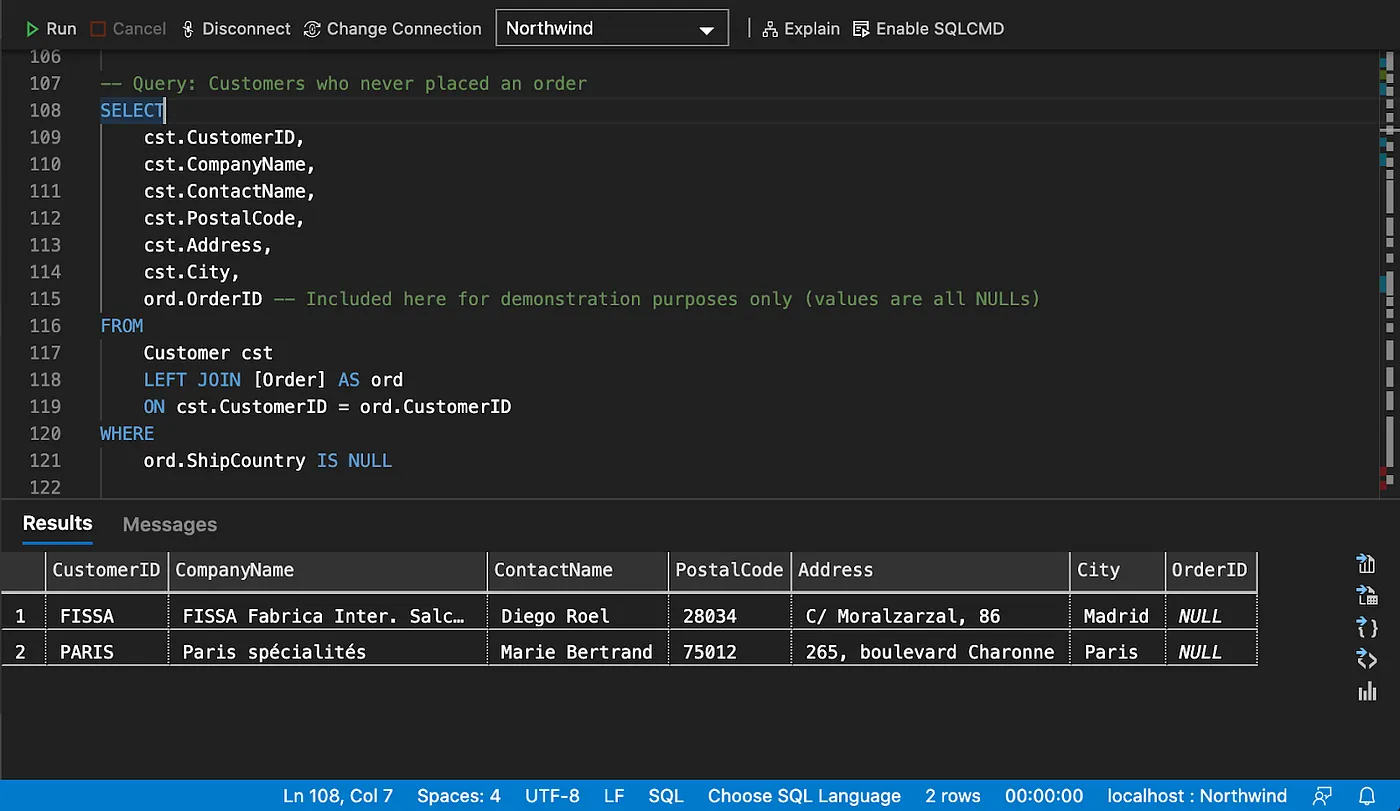The width and height of the screenshot is (1400, 811).
Task: Click the Paris spécialités company cell
Action: tap(328, 652)
